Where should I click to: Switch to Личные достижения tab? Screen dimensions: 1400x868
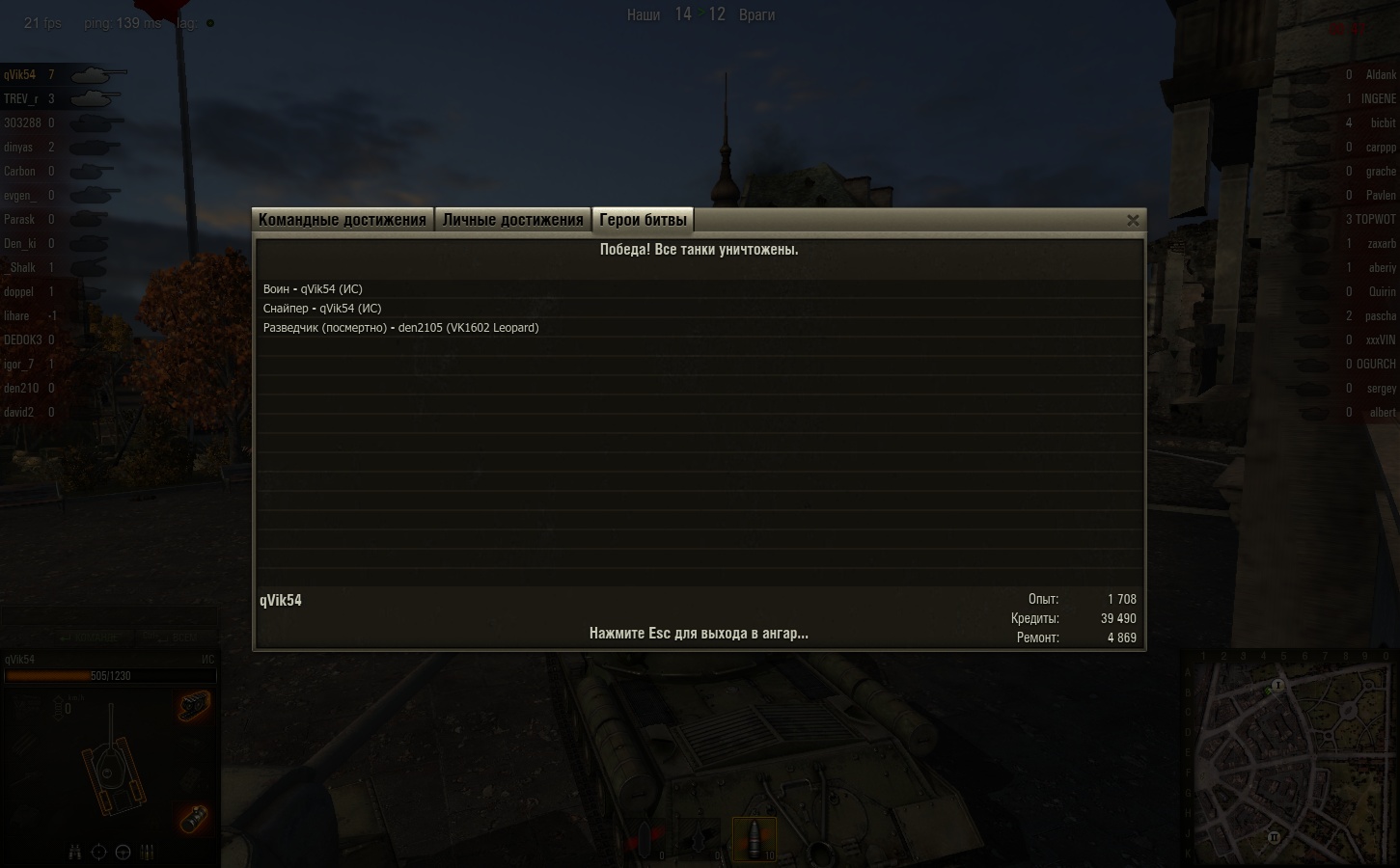pyautogui.click(x=512, y=220)
